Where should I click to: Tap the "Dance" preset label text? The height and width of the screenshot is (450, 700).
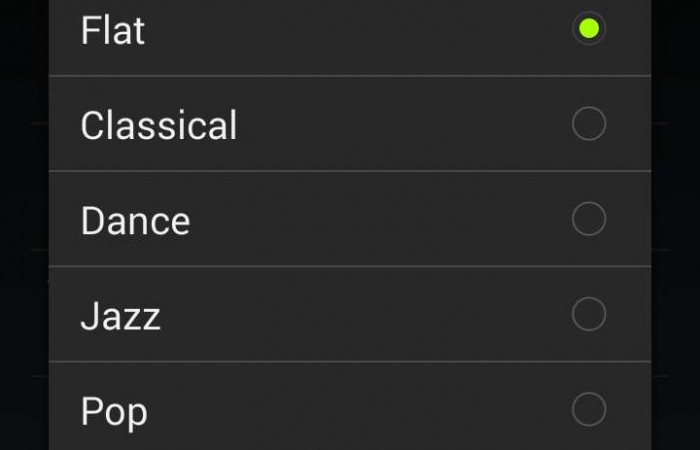pos(135,221)
